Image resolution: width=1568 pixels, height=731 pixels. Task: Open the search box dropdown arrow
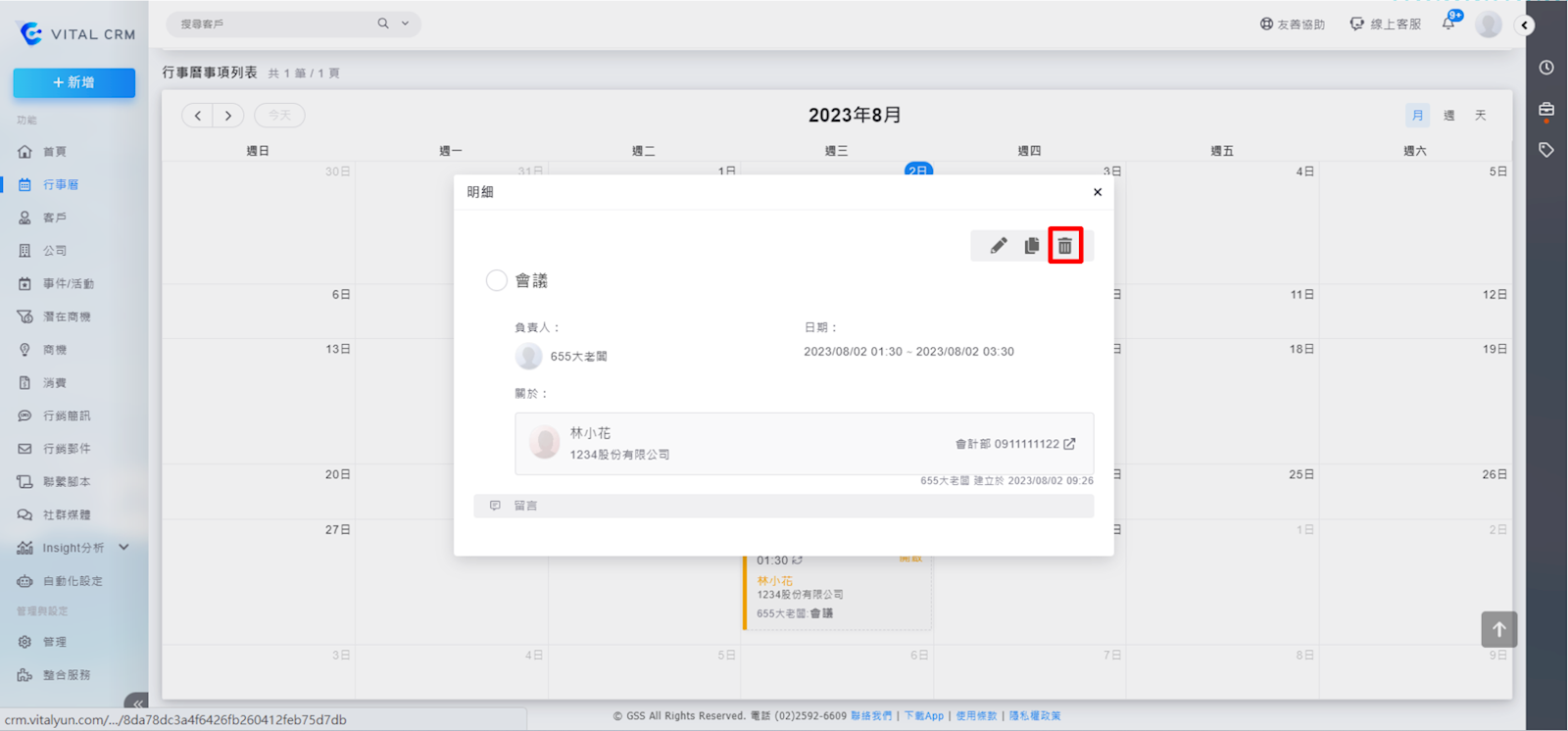click(406, 24)
